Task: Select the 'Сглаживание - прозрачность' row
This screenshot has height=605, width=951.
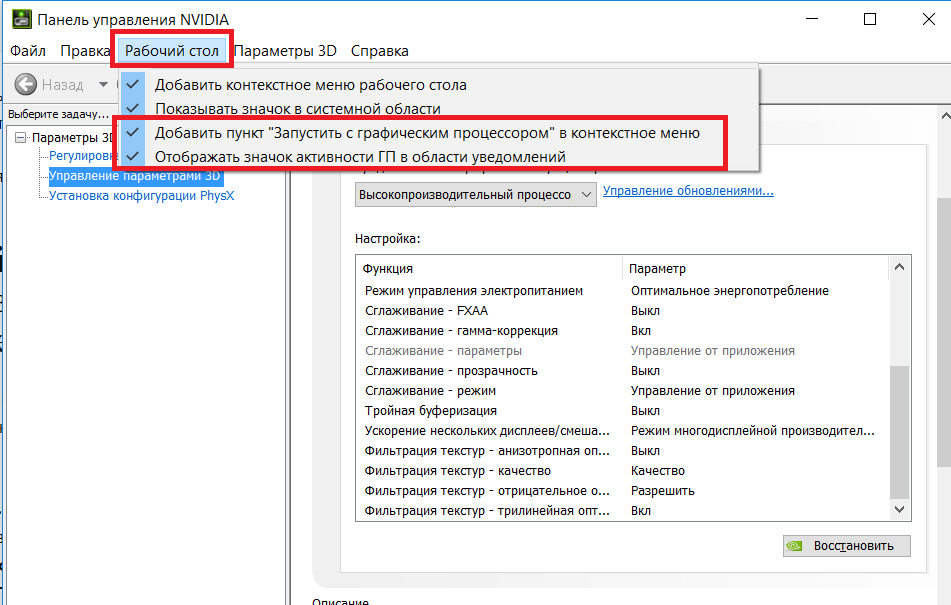Action: tap(622, 370)
